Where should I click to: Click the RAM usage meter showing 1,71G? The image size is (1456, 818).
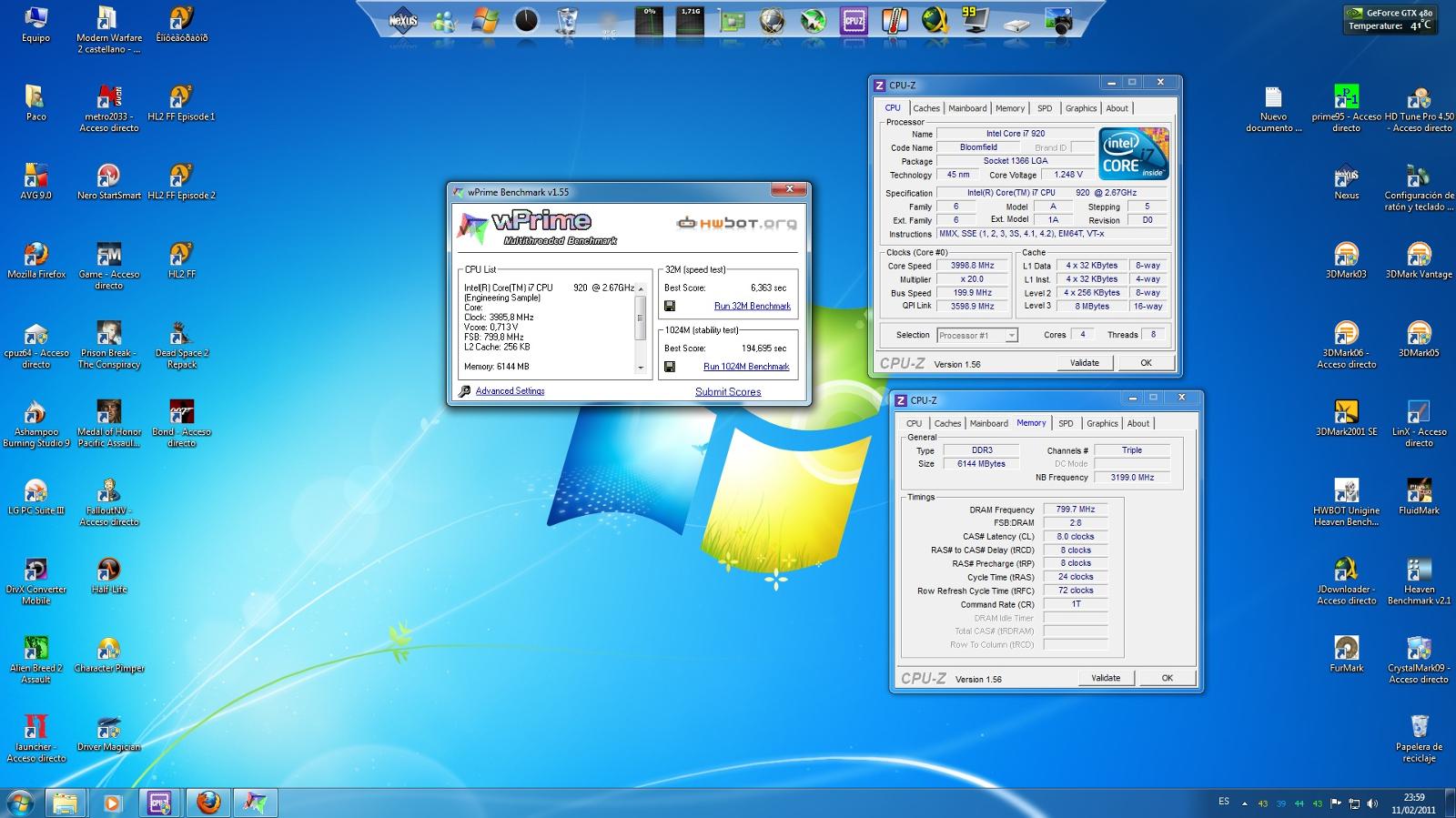pos(691,21)
